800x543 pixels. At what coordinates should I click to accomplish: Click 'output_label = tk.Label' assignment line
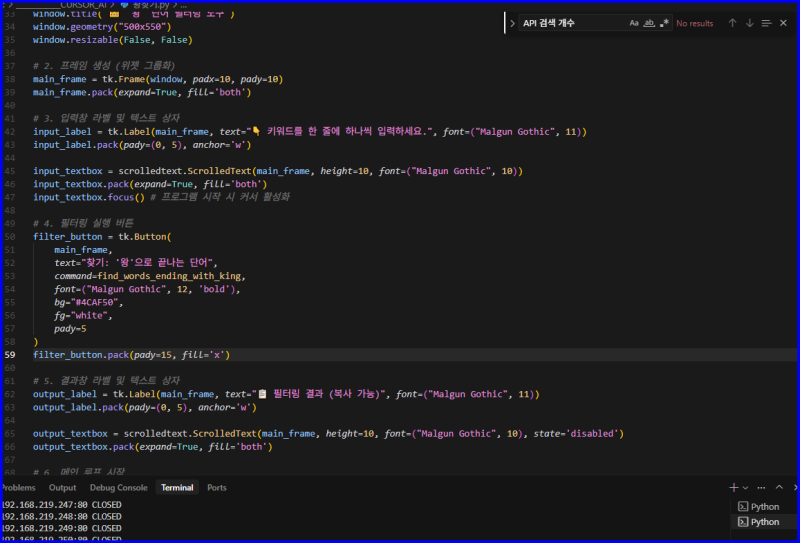[286, 394]
